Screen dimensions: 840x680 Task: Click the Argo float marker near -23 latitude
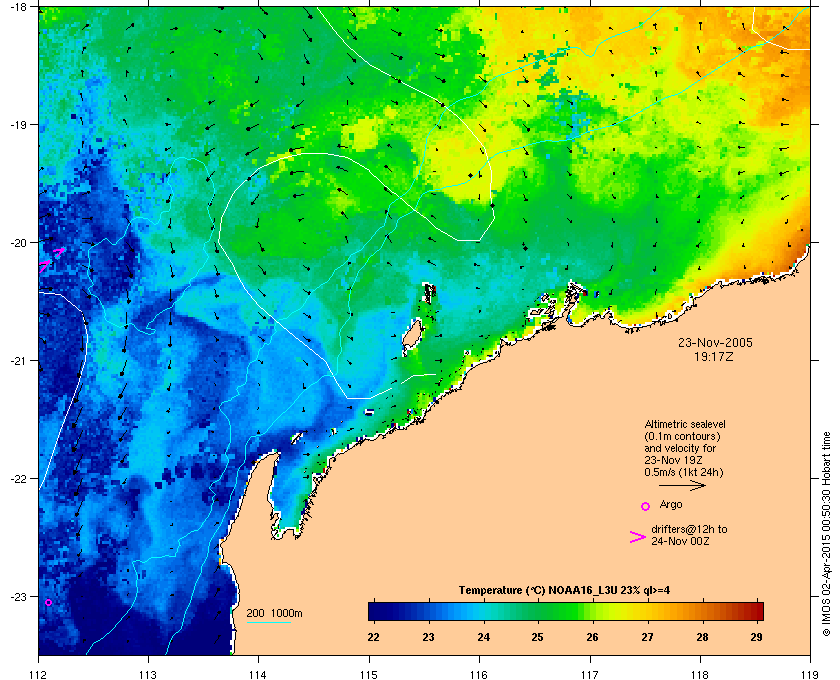[48, 602]
